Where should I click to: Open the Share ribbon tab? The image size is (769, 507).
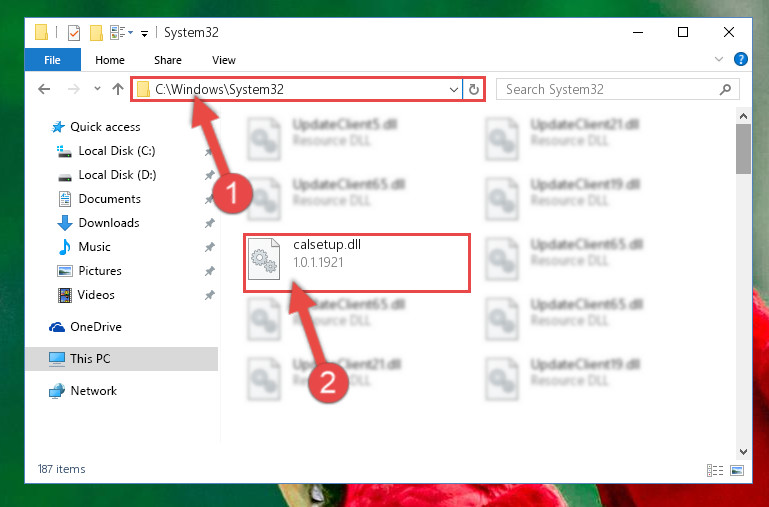pos(168,60)
